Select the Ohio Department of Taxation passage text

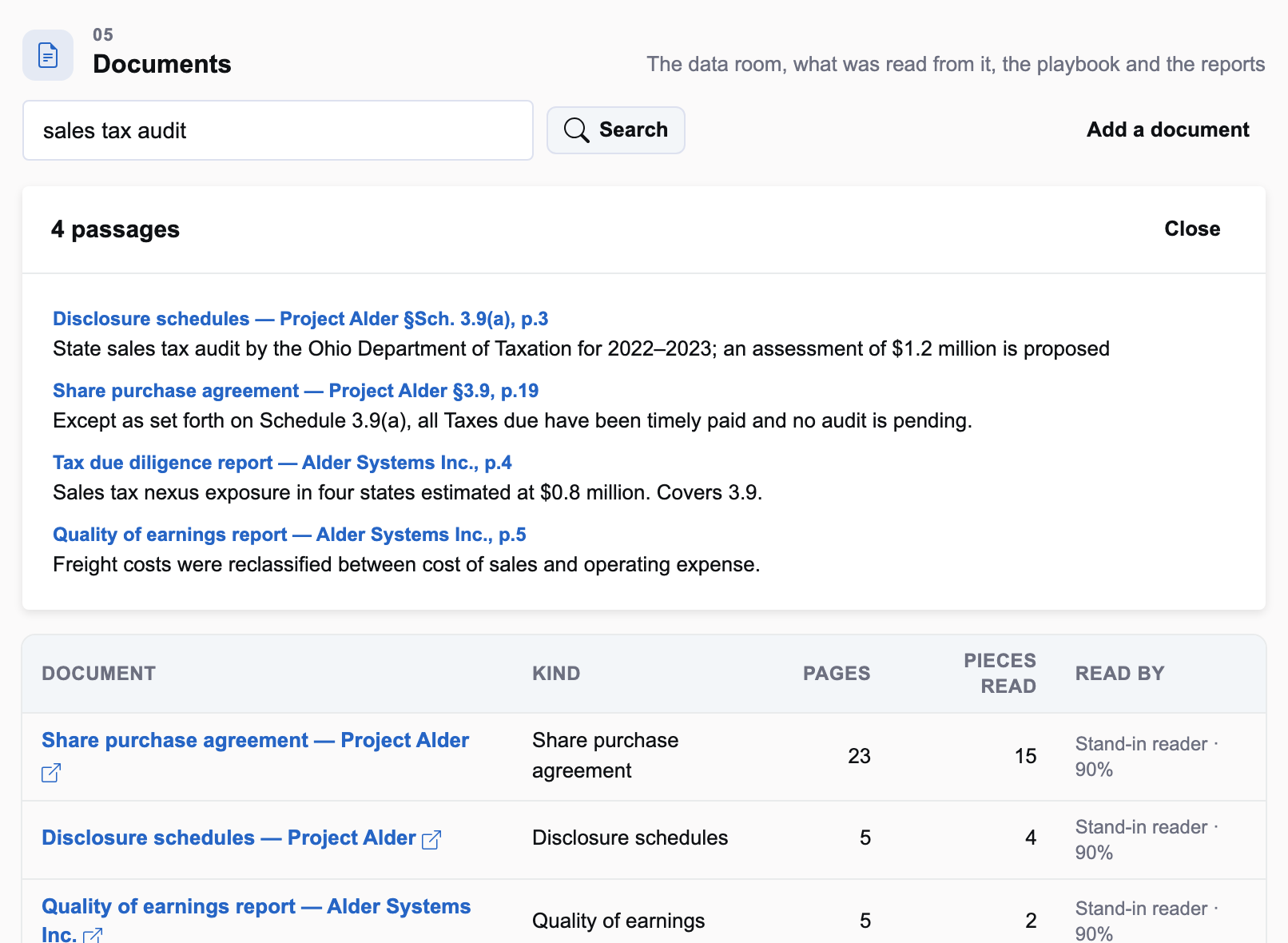coord(581,349)
